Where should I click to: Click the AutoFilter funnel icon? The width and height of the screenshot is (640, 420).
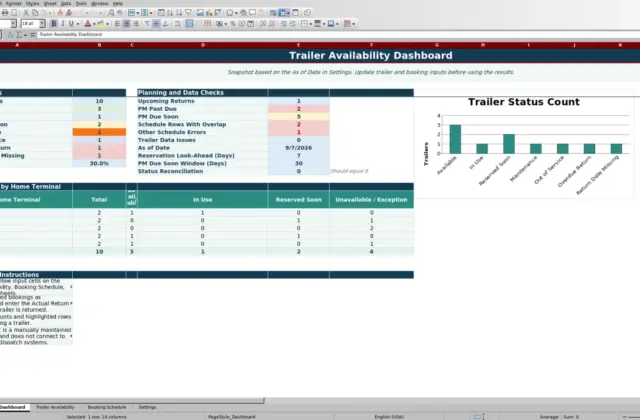point(188,13)
